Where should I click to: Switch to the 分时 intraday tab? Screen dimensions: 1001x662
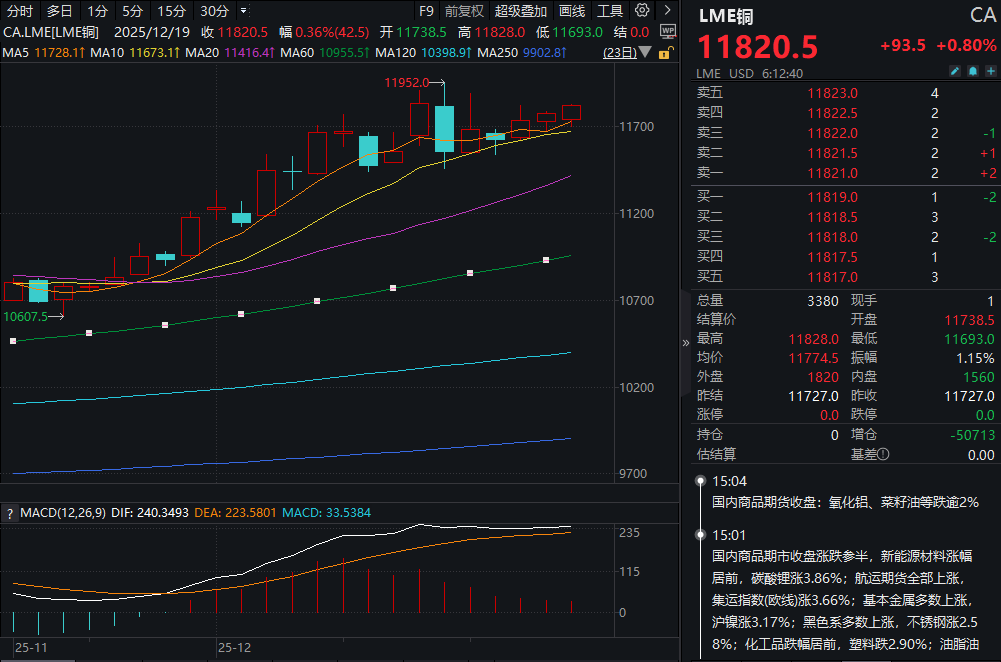19,11
